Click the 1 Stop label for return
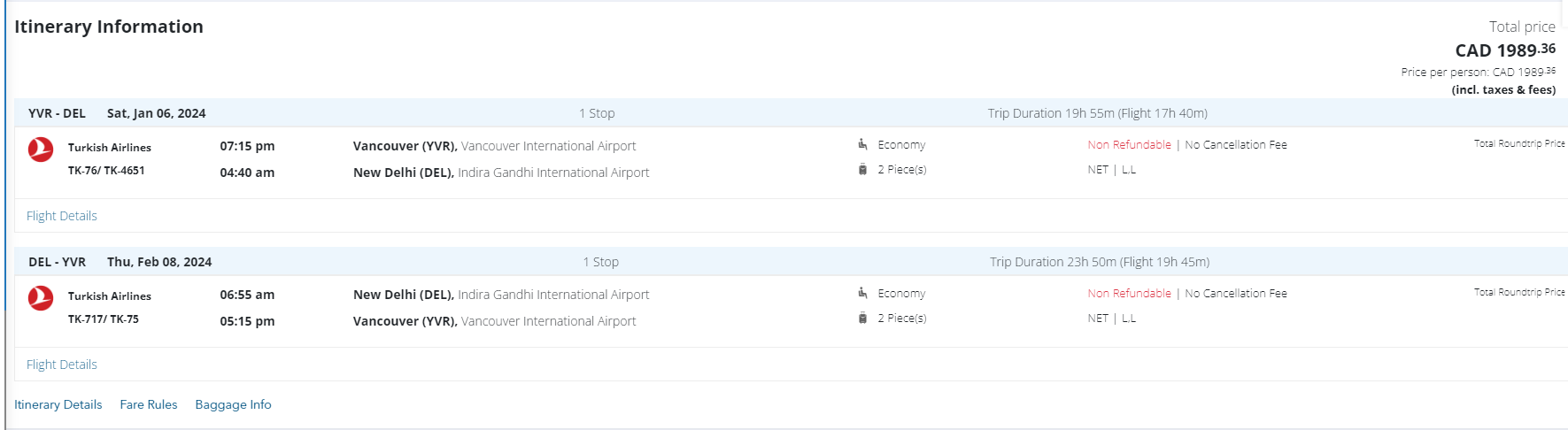The image size is (1568, 430). pyautogui.click(x=600, y=262)
